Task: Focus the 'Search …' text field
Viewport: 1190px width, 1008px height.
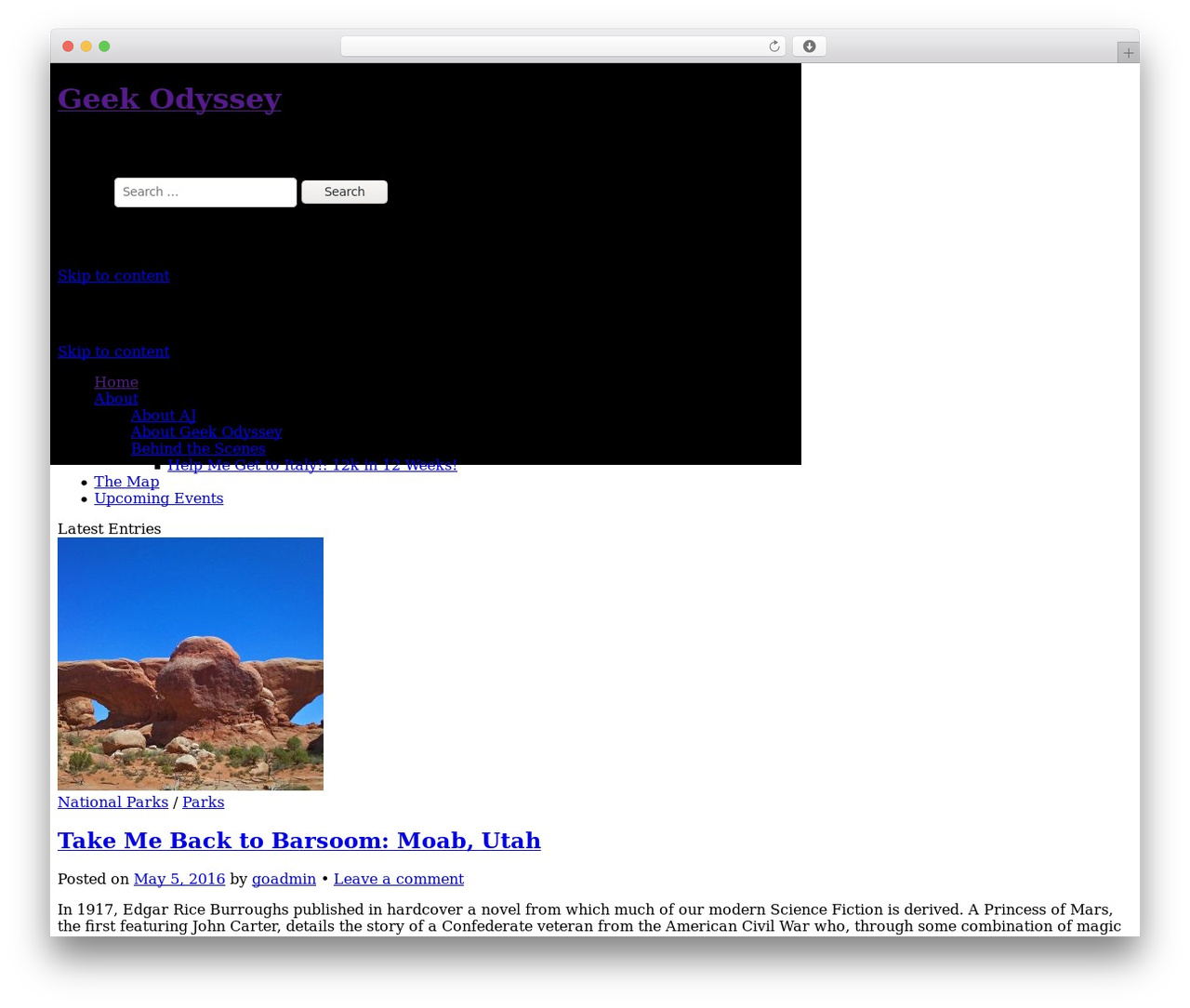Action: 205,192
